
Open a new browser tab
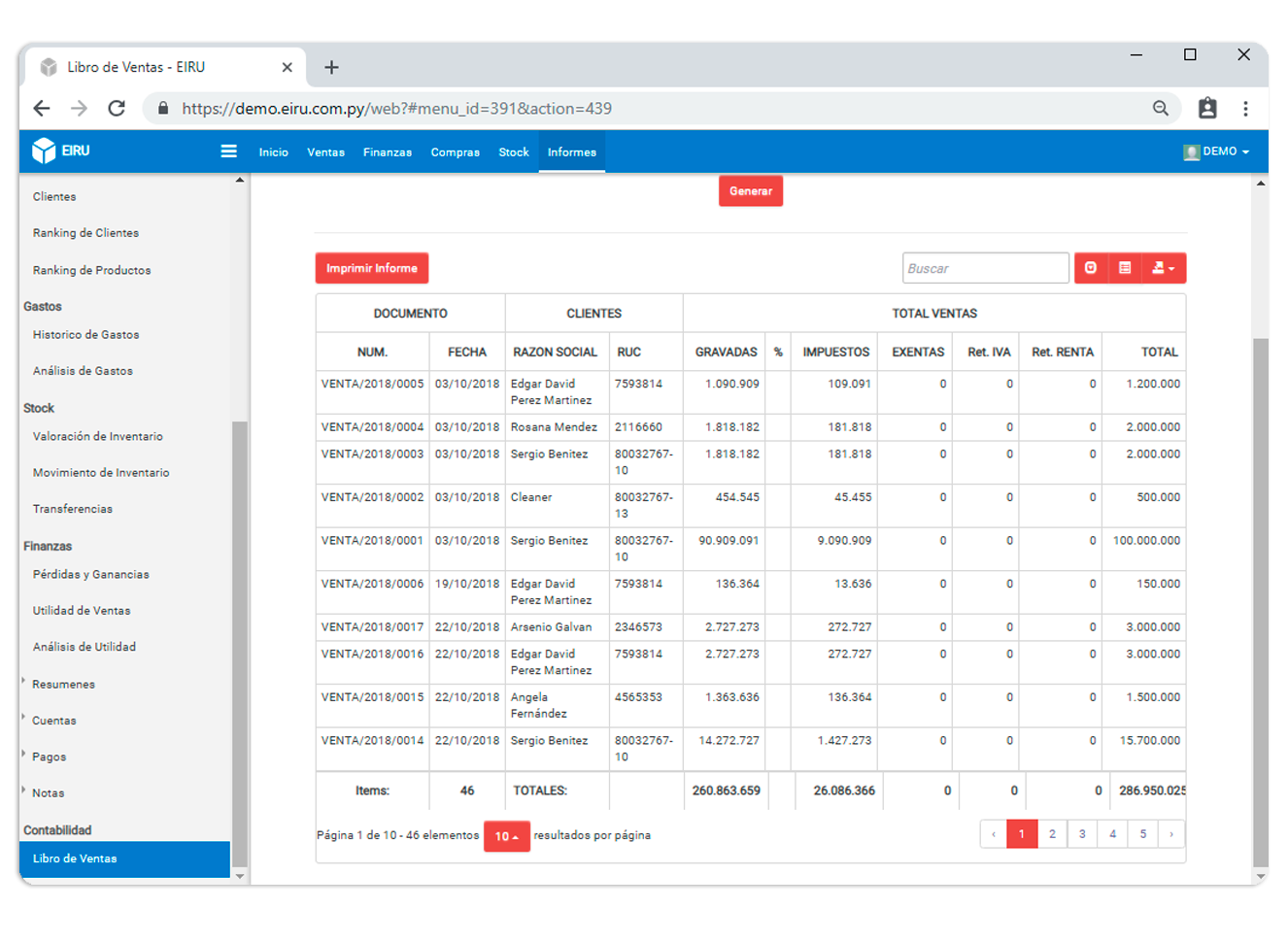[x=331, y=67]
